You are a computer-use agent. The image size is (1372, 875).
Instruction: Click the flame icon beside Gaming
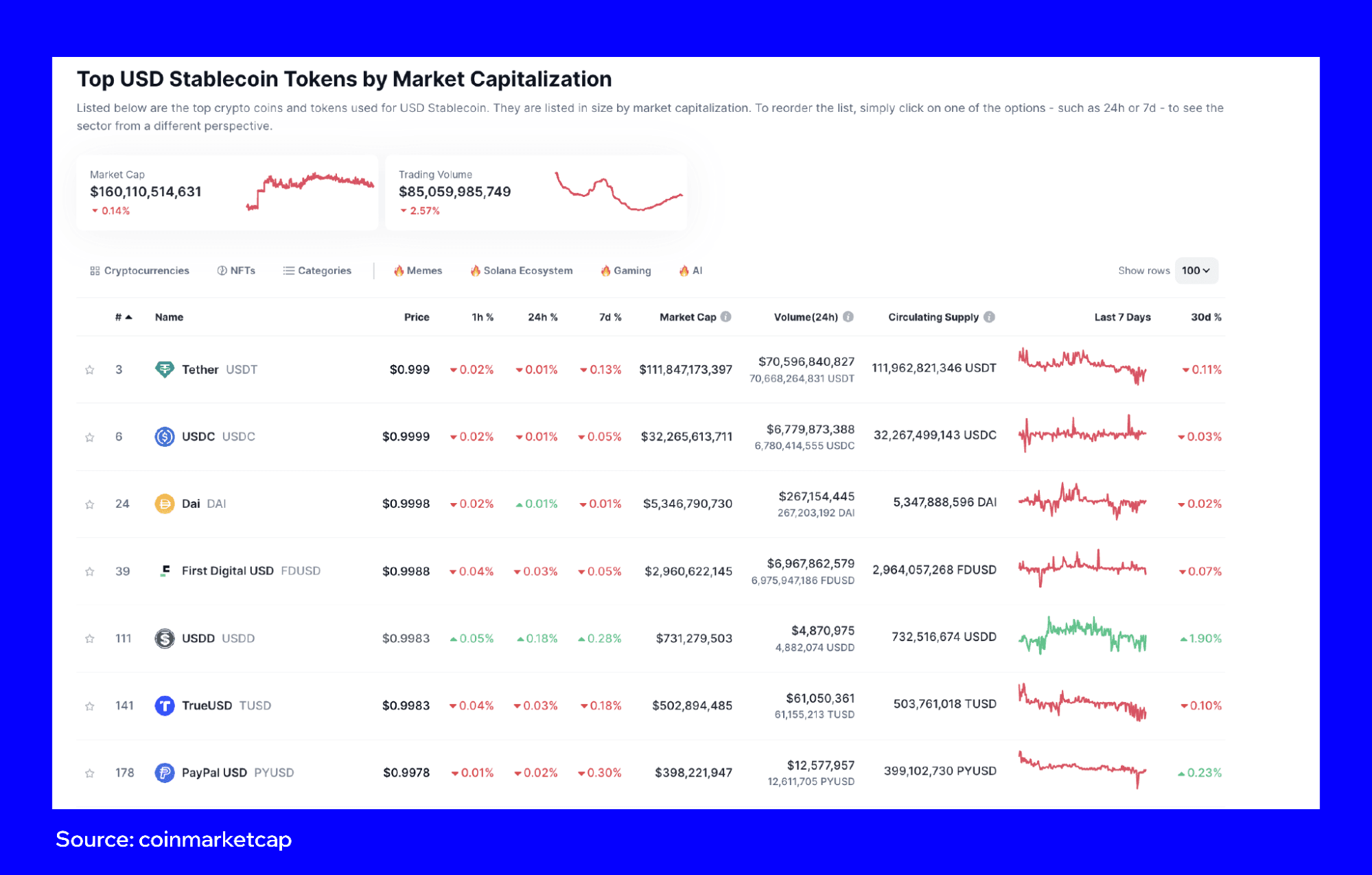pos(605,270)
